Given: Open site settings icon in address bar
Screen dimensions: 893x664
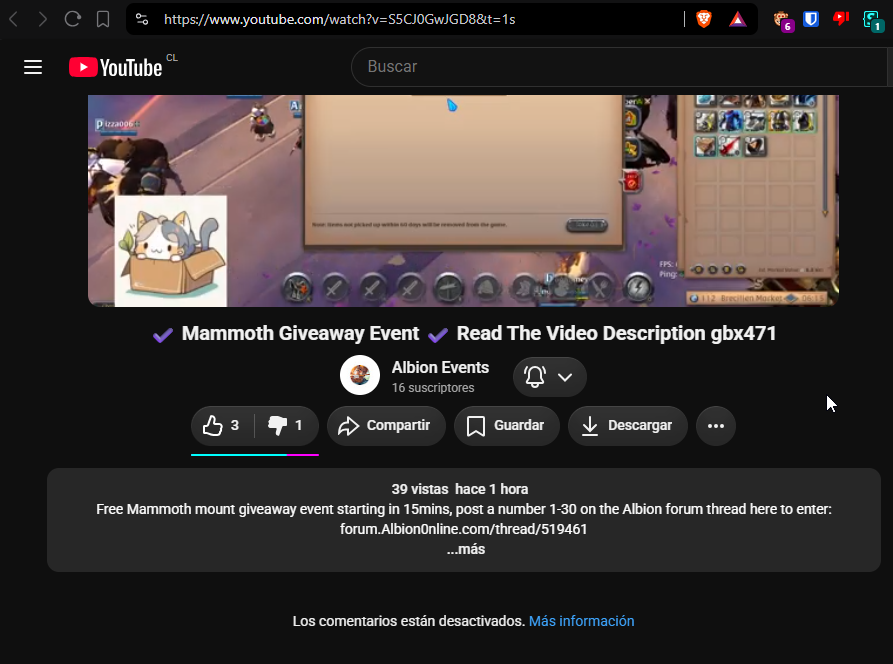Looking at the screenshot, I should point(142,19).
